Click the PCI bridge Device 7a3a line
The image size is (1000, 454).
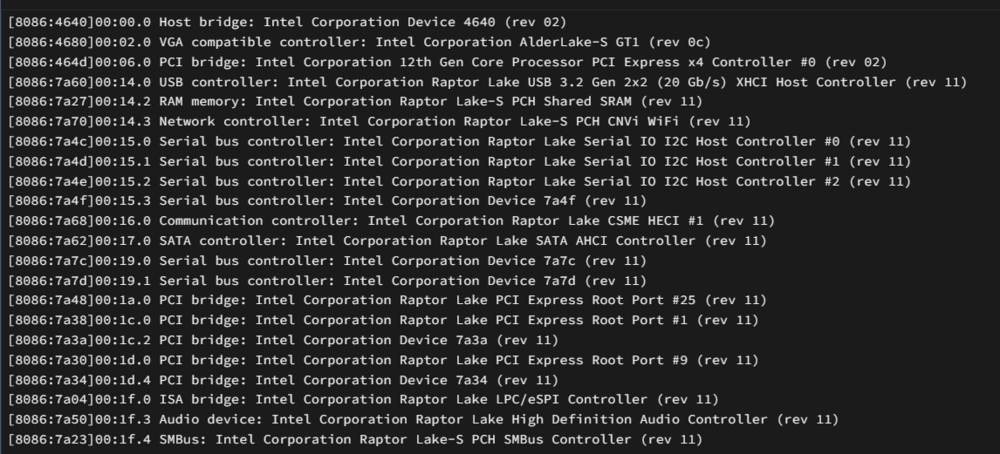coord(283,340)
